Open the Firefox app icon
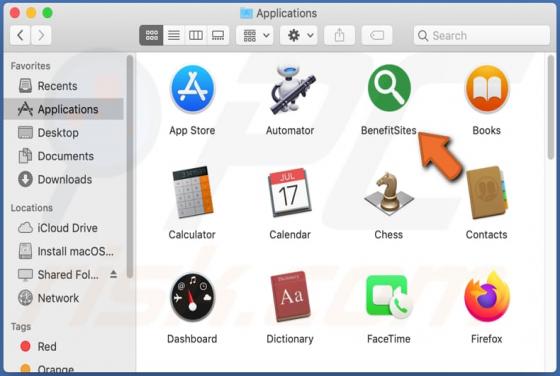The width and height of the screenshot is (560, 376). point(487,296)
